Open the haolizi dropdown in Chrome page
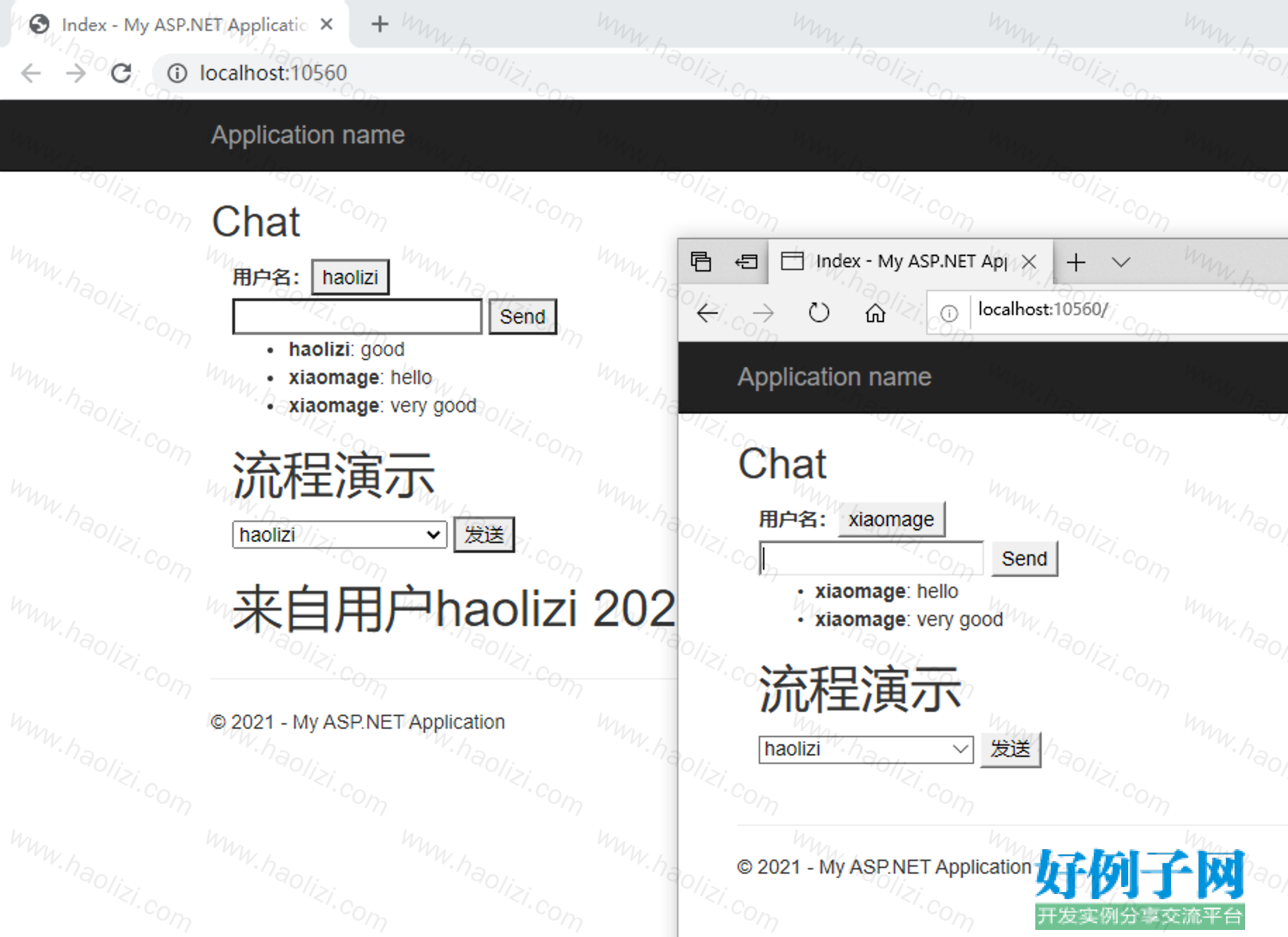The width and height of the screenshot is (1288, 937). coord(339,535)
